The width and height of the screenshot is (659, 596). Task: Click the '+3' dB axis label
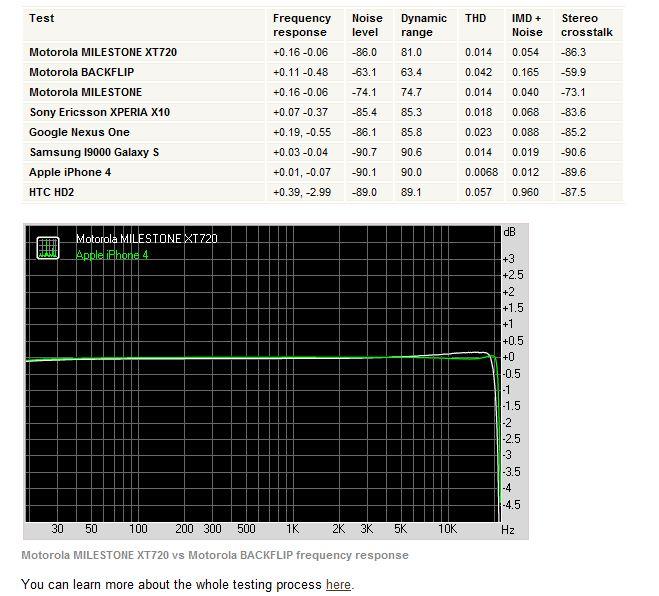coord(509,259)
